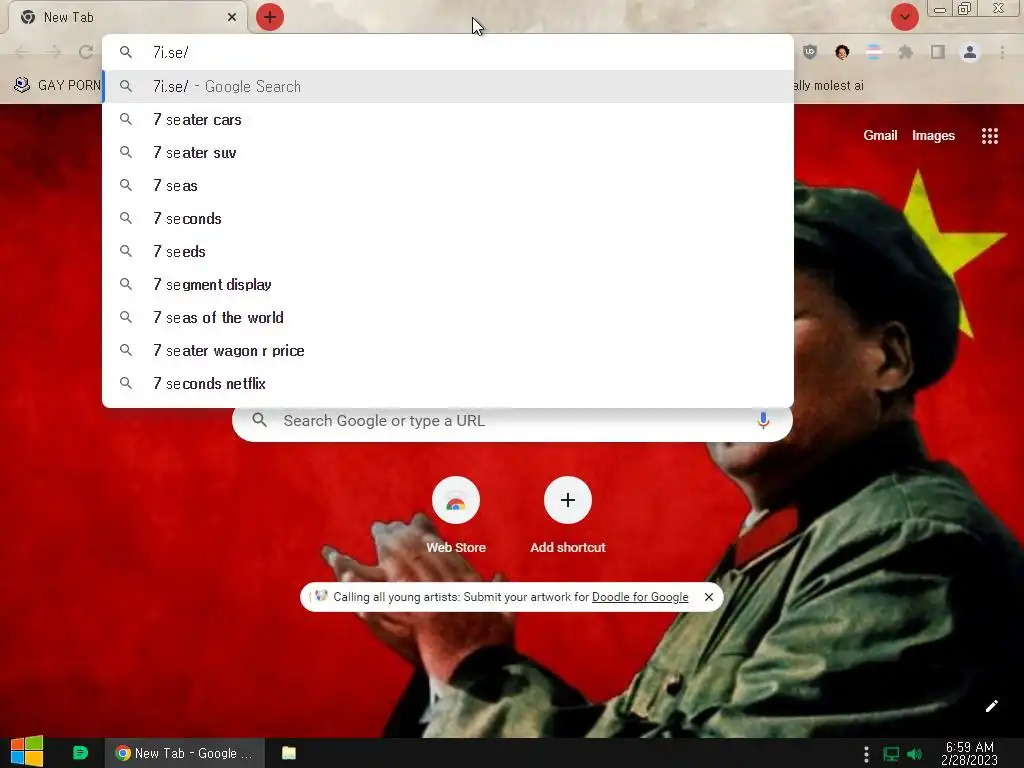Toggle the side panel icon
Image resolution: width=1024 pixels, height=768 pixels.
(938, 52)
